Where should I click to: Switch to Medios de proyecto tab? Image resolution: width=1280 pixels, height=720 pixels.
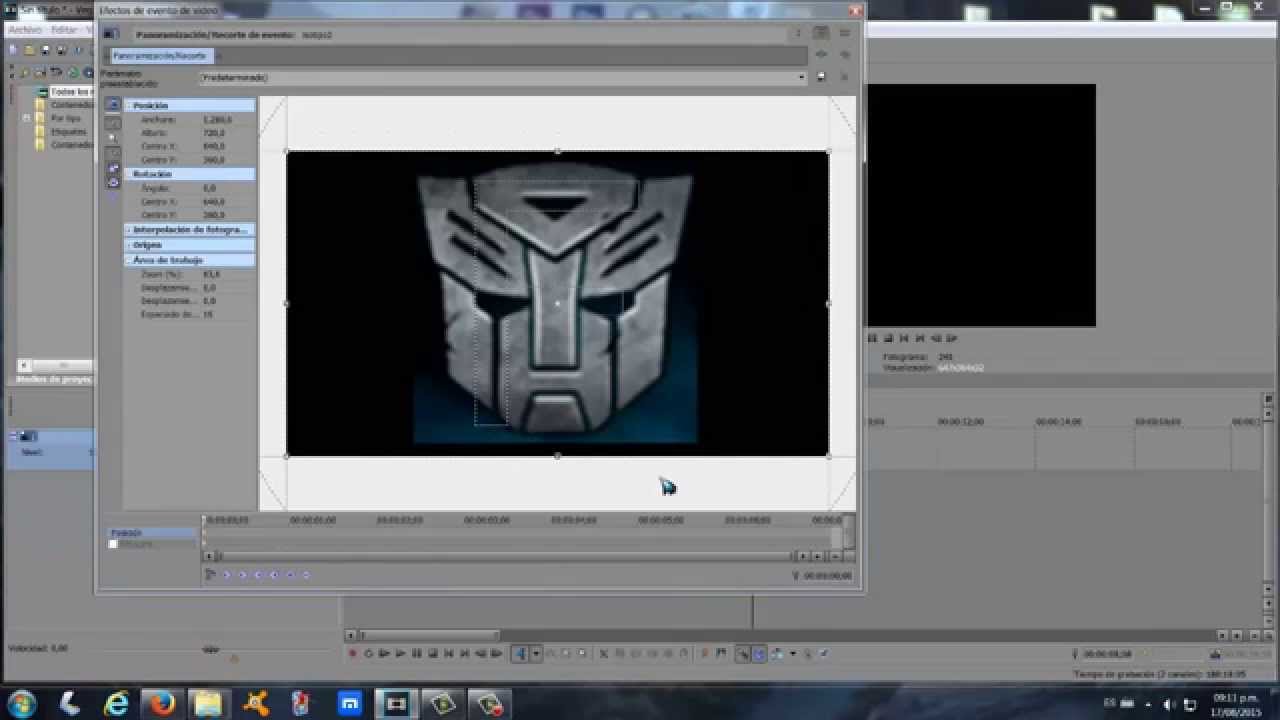point(55,379)
